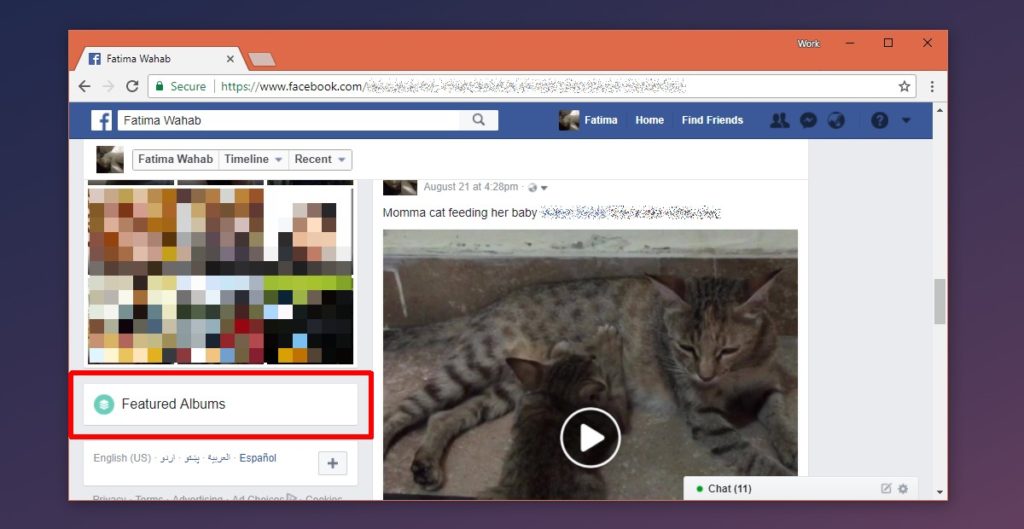Go to Home in Facebook header
Viewport: 1024px width, 529px height.
point(649,120)
